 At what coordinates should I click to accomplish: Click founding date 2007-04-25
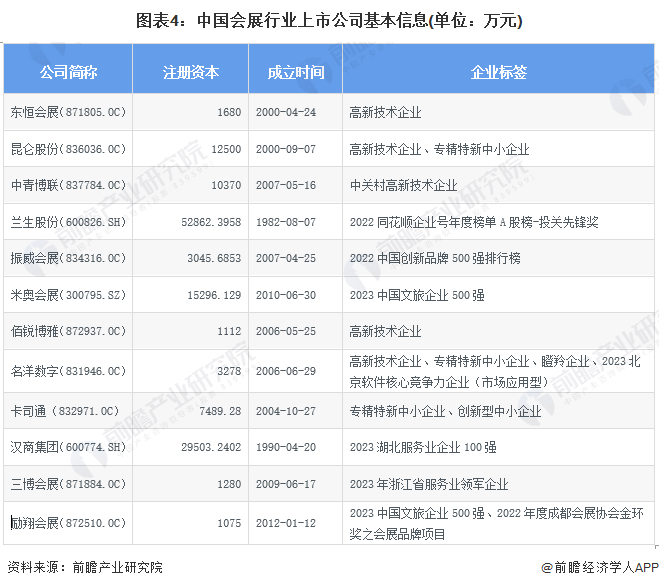[x=286, y=258]
